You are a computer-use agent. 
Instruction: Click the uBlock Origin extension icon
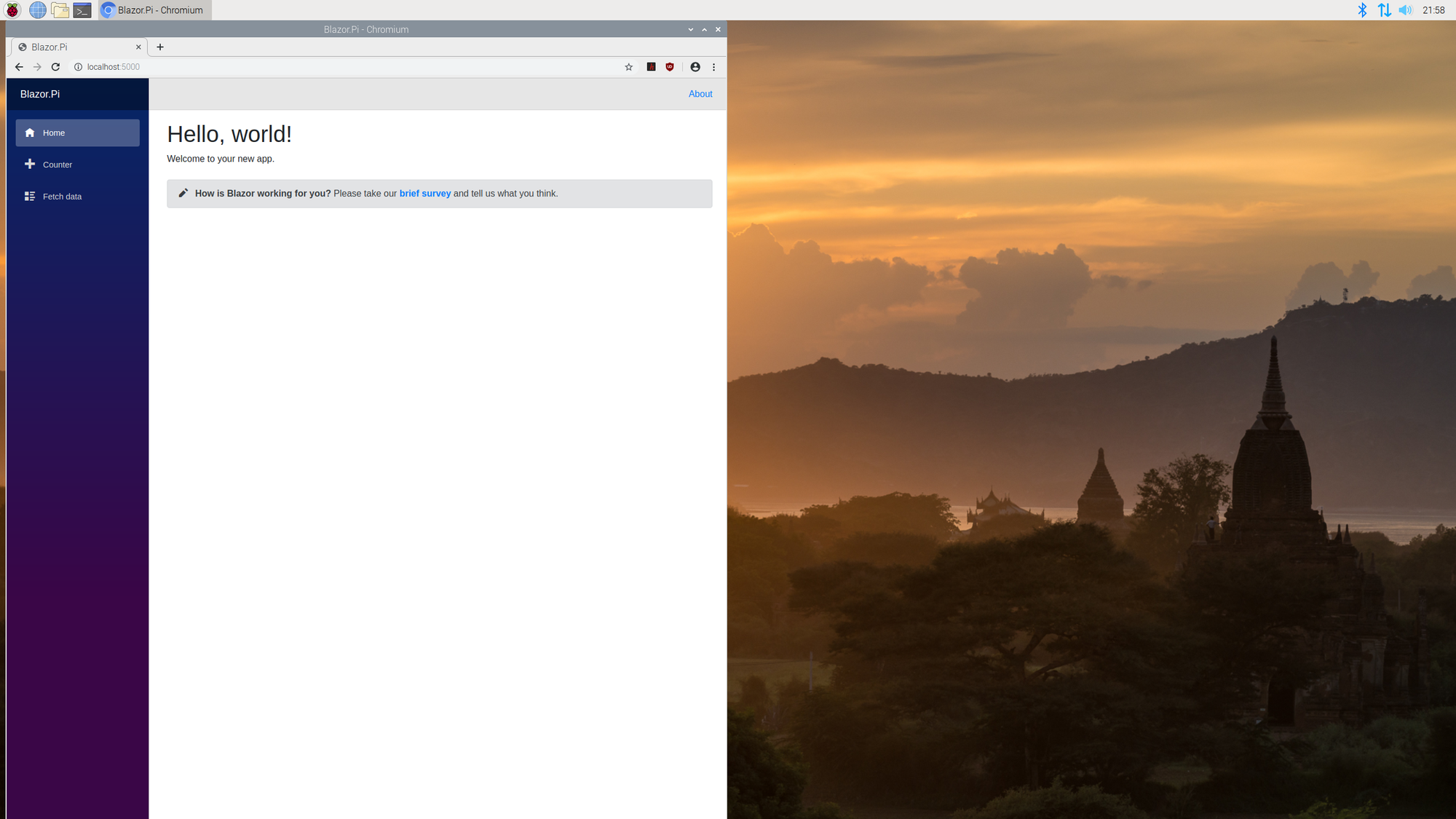pyautogui.click(x=670, y=67)
